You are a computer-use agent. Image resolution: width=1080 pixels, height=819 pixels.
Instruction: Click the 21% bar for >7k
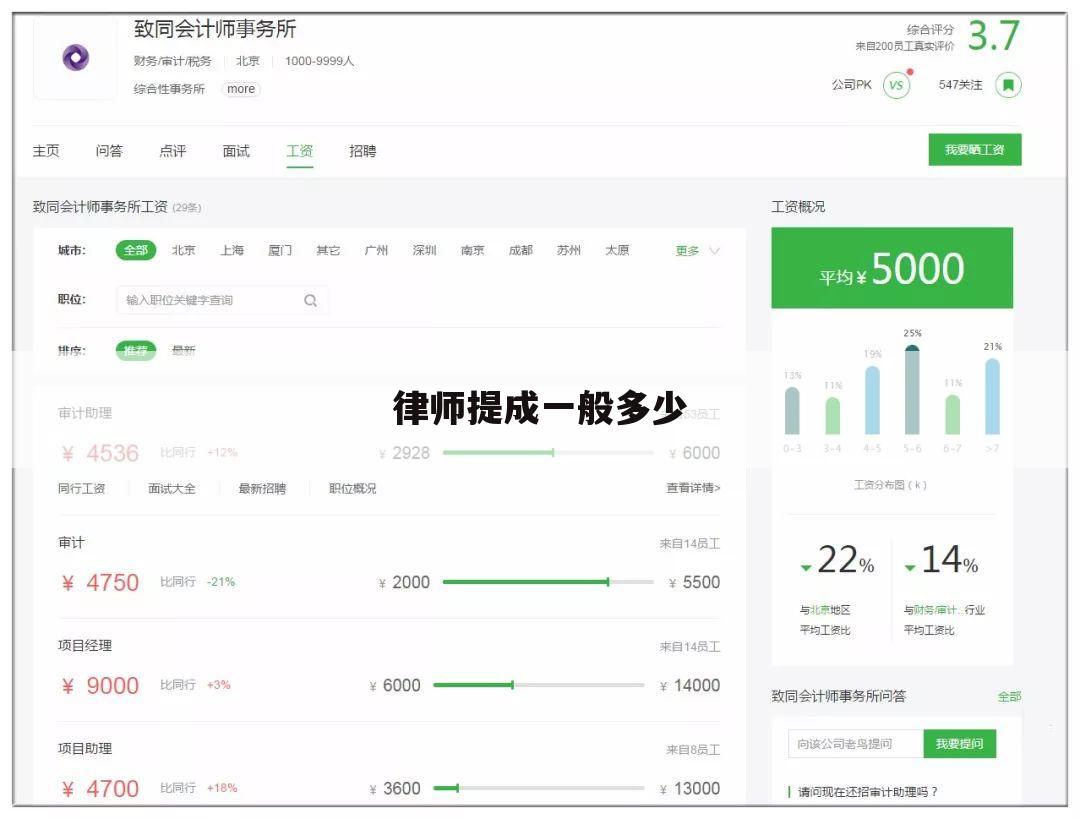pos(993,397)
